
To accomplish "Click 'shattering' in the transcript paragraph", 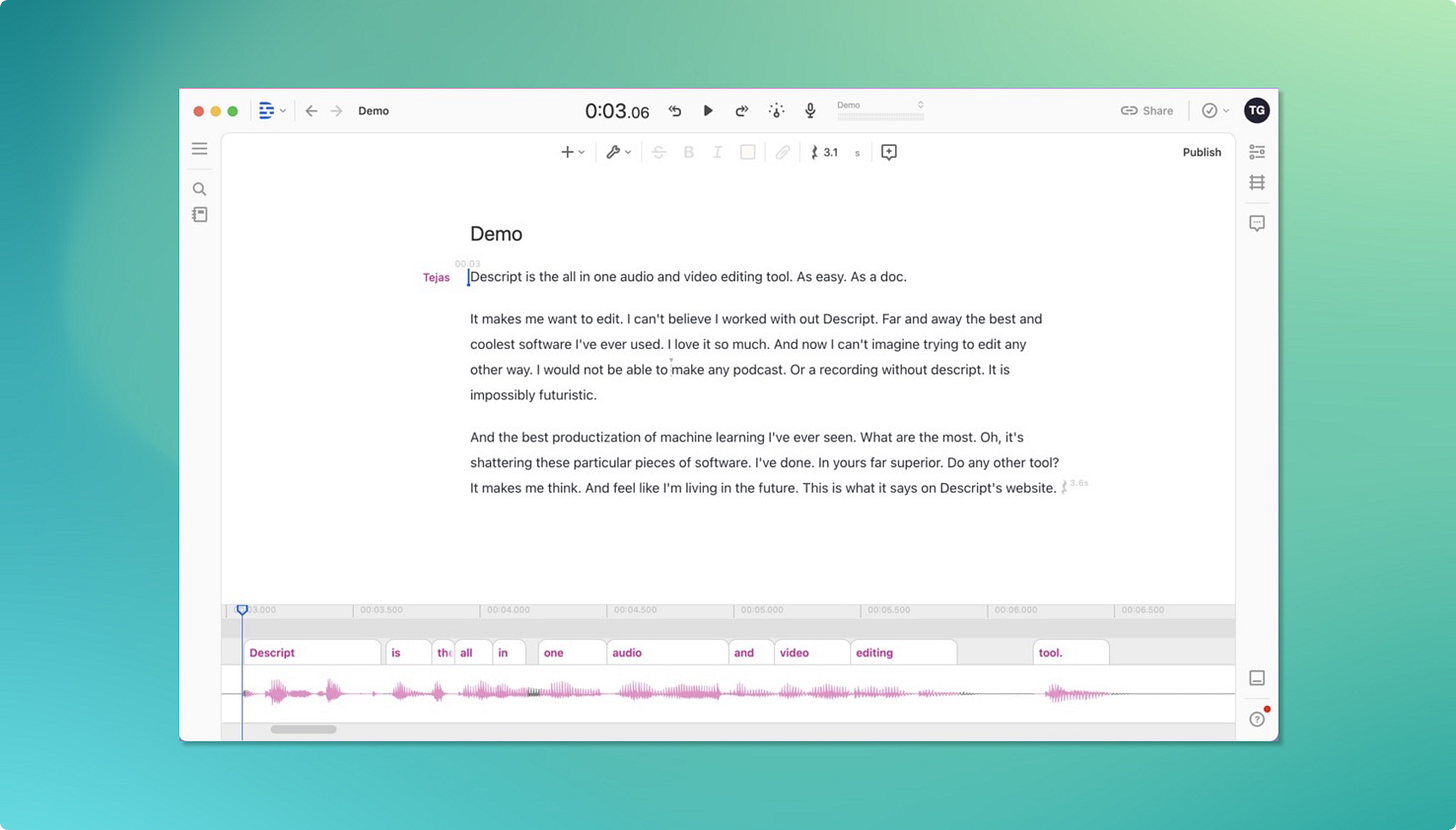I will (502, 463).
